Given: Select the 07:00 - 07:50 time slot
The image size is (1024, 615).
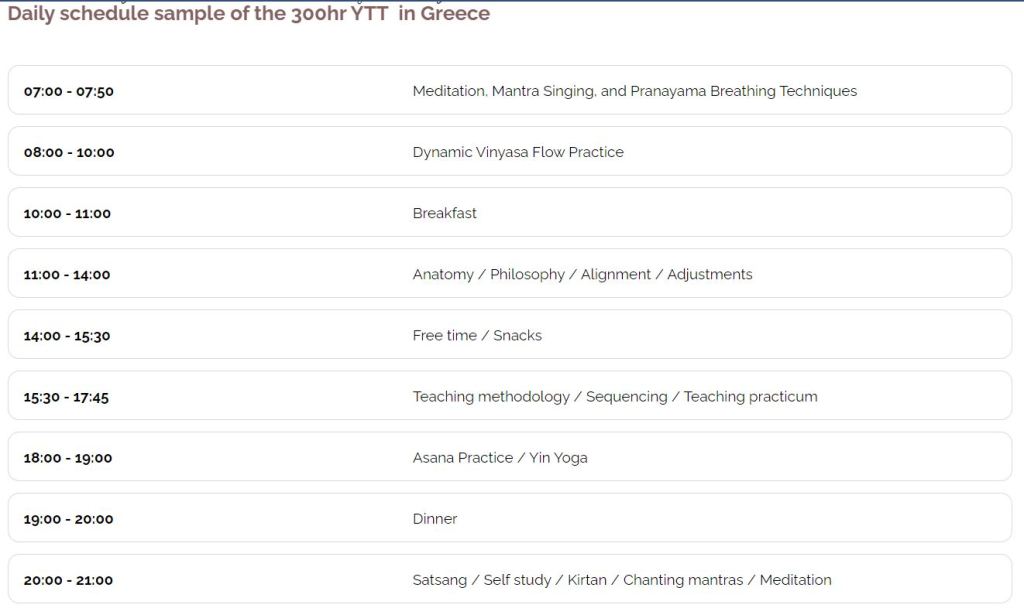Looking at the screenshot, I should pyautogui.click(x=69, y=91).
